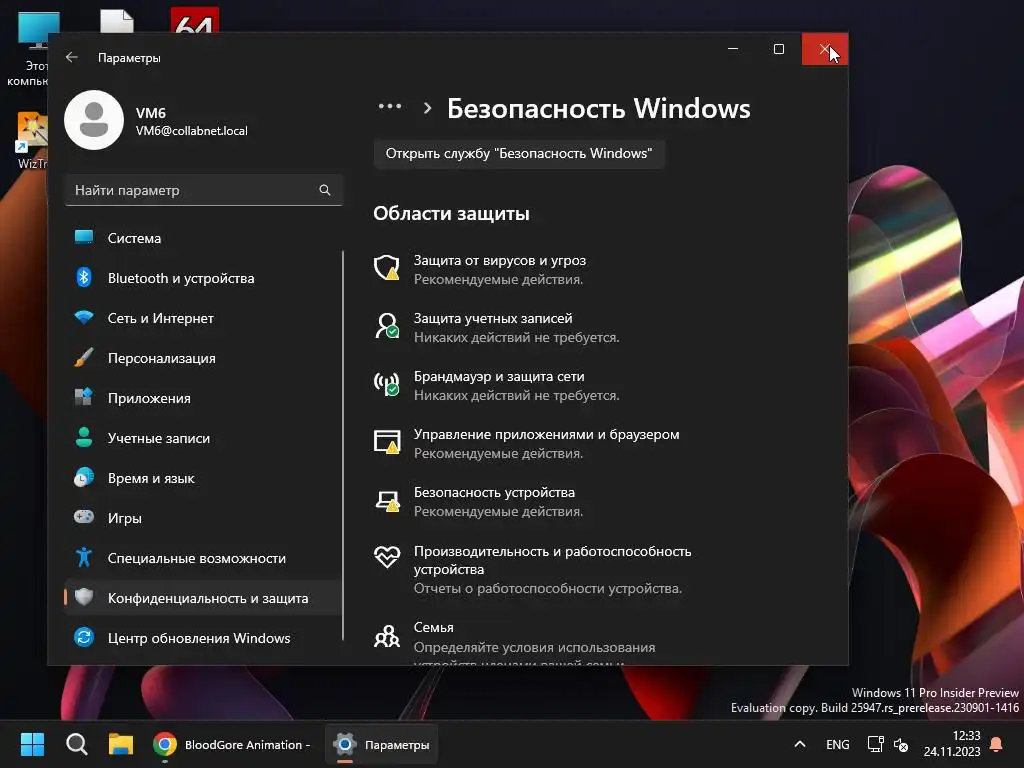The width and height of the screenshot is (1024, 768).
Task: Open File Explorer from taskbar
Action: 121,744
